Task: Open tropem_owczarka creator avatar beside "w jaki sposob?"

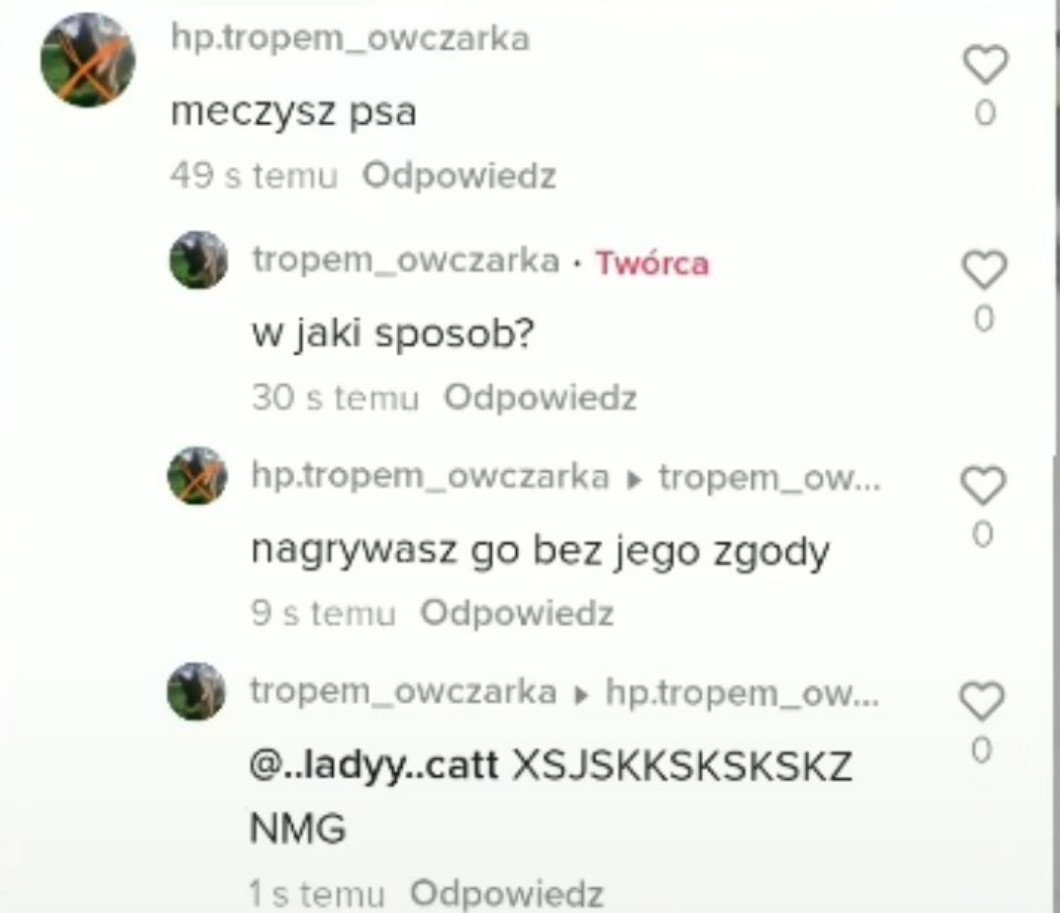Action: tap(199, 261)
